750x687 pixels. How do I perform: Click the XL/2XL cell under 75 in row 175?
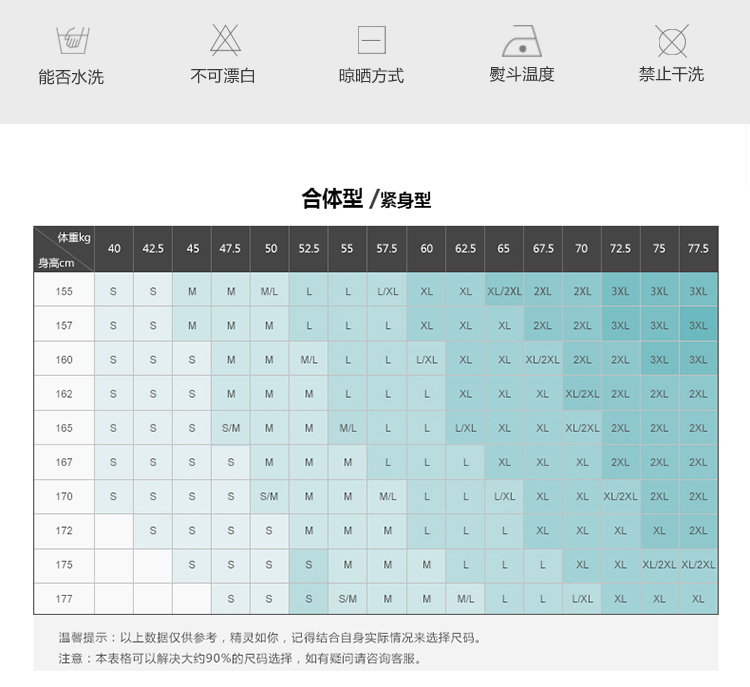[659, 565]
